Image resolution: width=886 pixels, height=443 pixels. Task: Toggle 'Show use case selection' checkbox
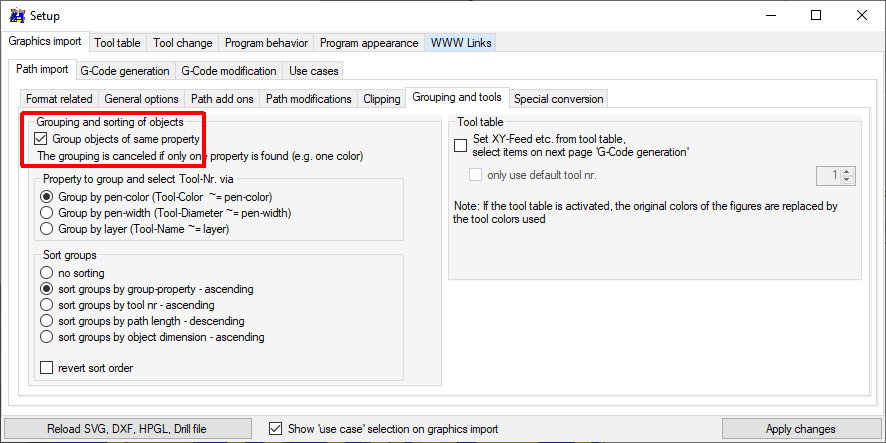tap(276, 429)
